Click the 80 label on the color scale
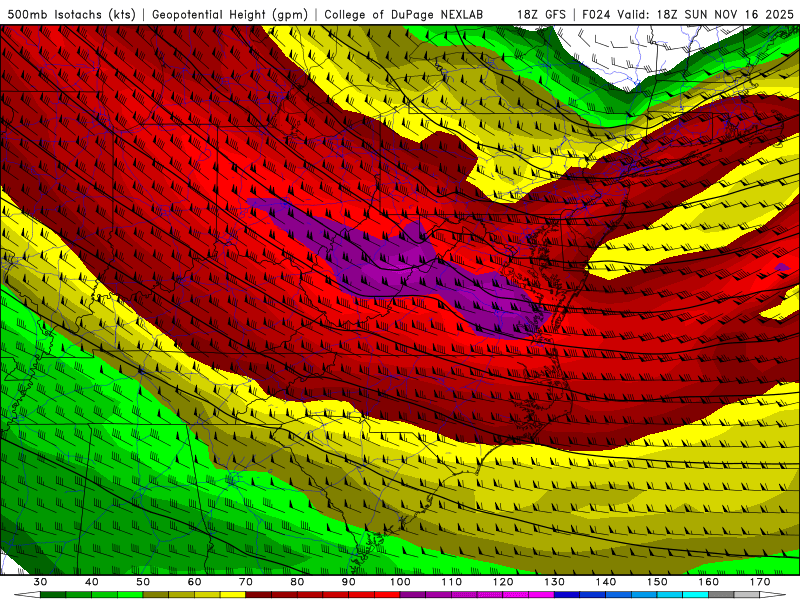The height and width of the screenshot is (600, 800). [297, 582]
